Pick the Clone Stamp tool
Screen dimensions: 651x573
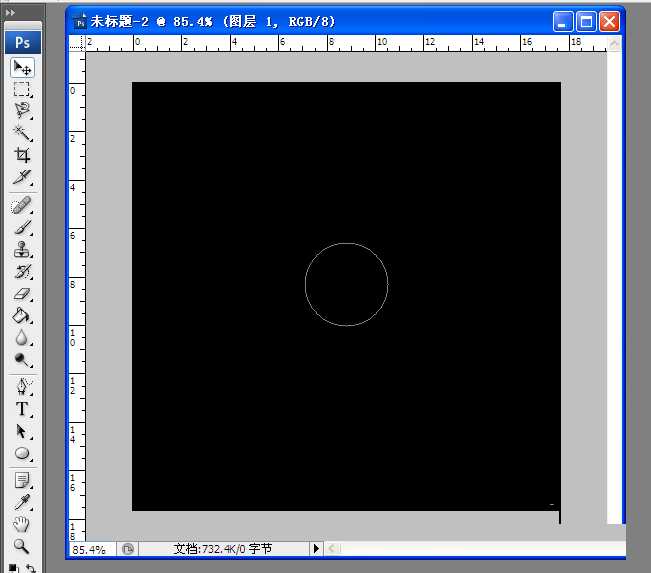21,250
